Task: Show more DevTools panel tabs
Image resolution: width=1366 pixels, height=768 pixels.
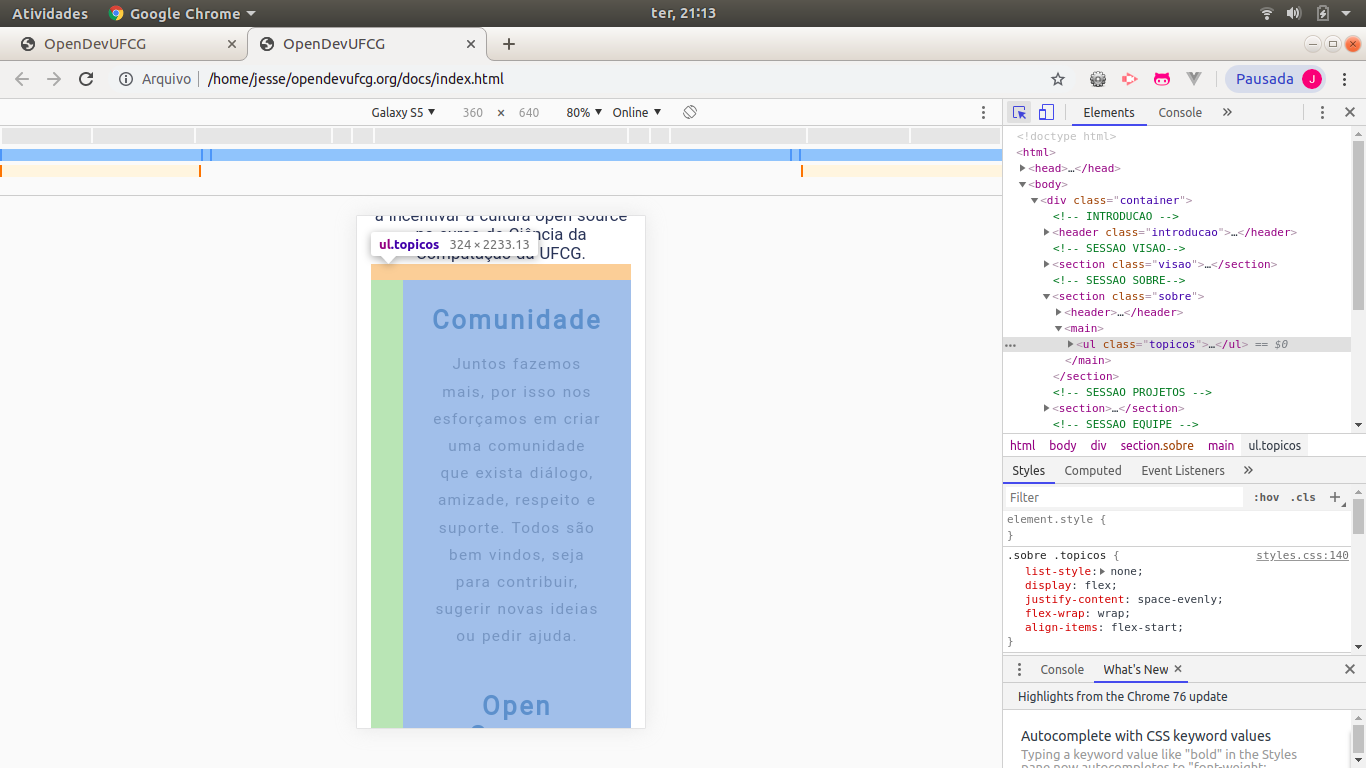Action: pyautogui.click(x=1227, y=112)
